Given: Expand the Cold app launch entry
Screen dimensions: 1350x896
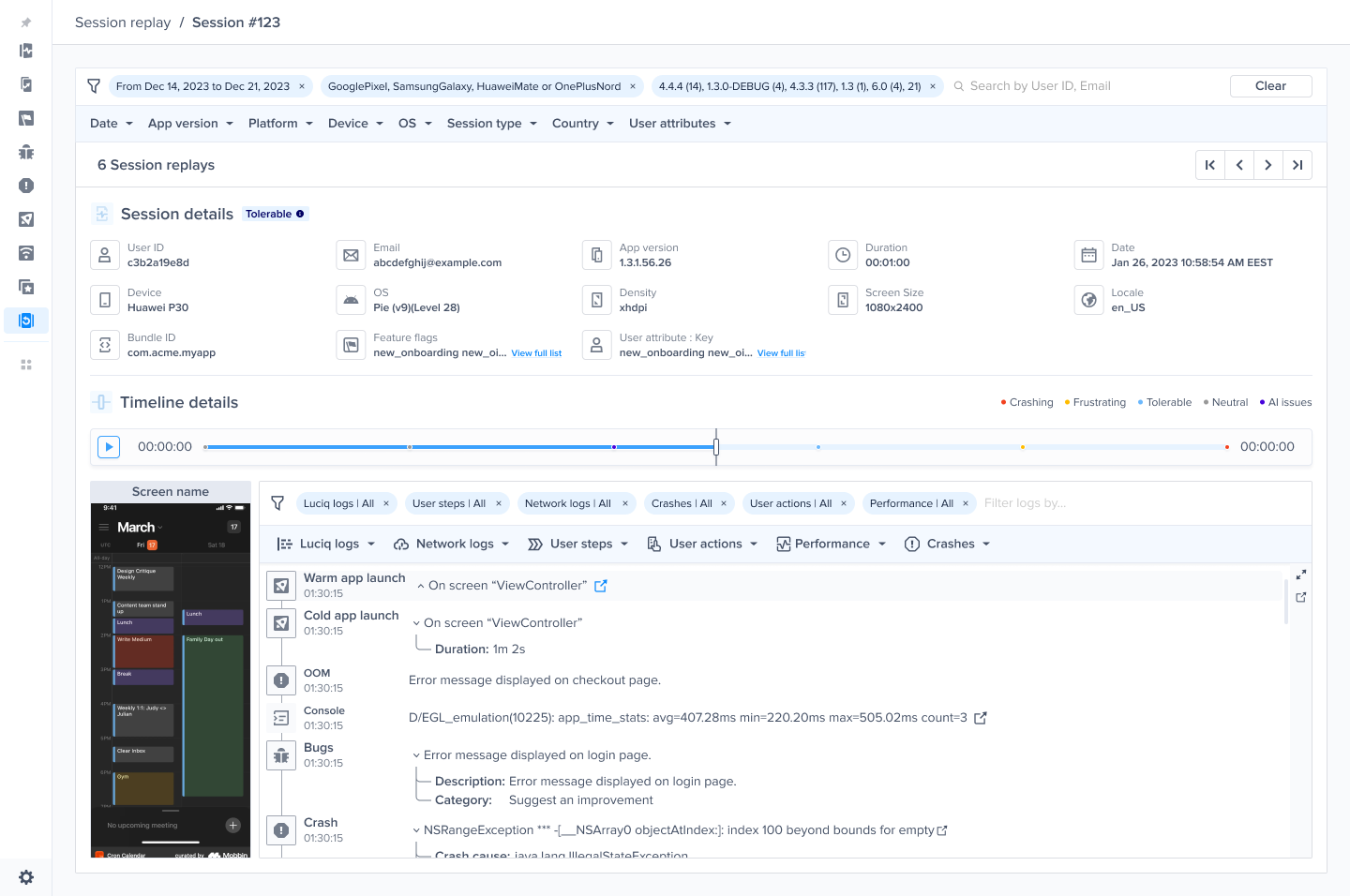Looking at the screenshot, I should point(416,623).
